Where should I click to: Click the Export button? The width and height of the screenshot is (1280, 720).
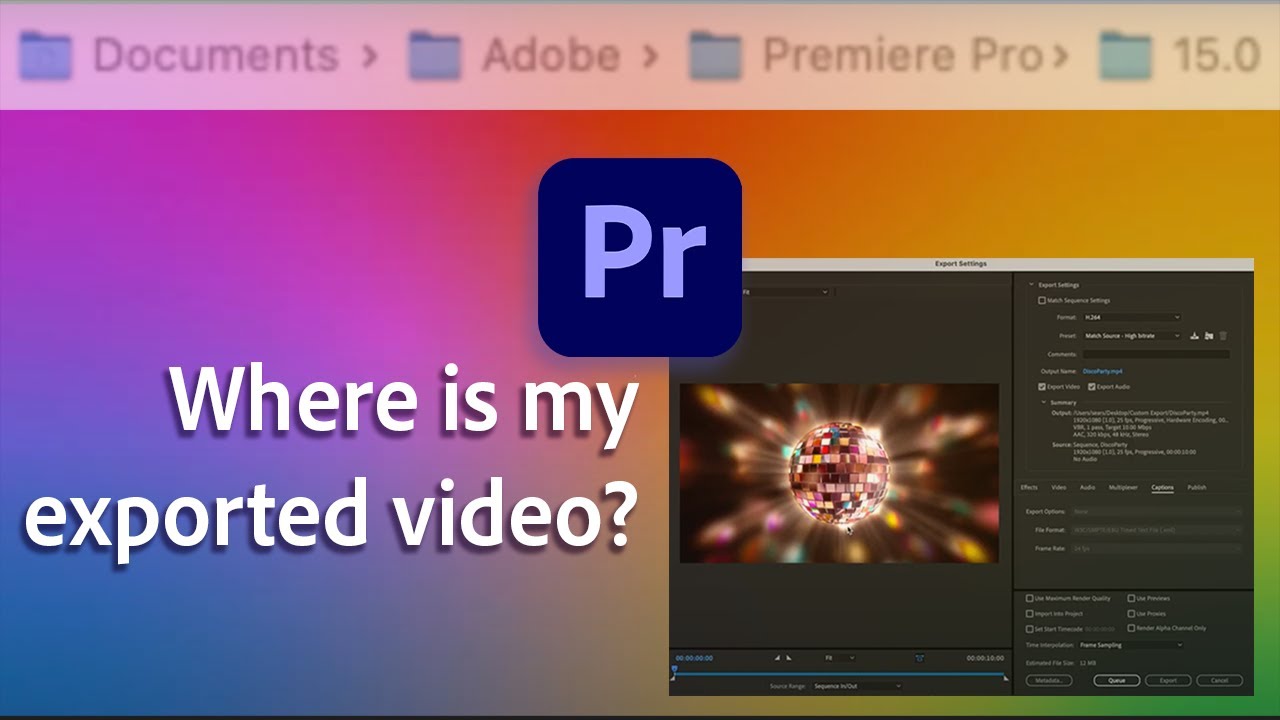click(1168, 680)
